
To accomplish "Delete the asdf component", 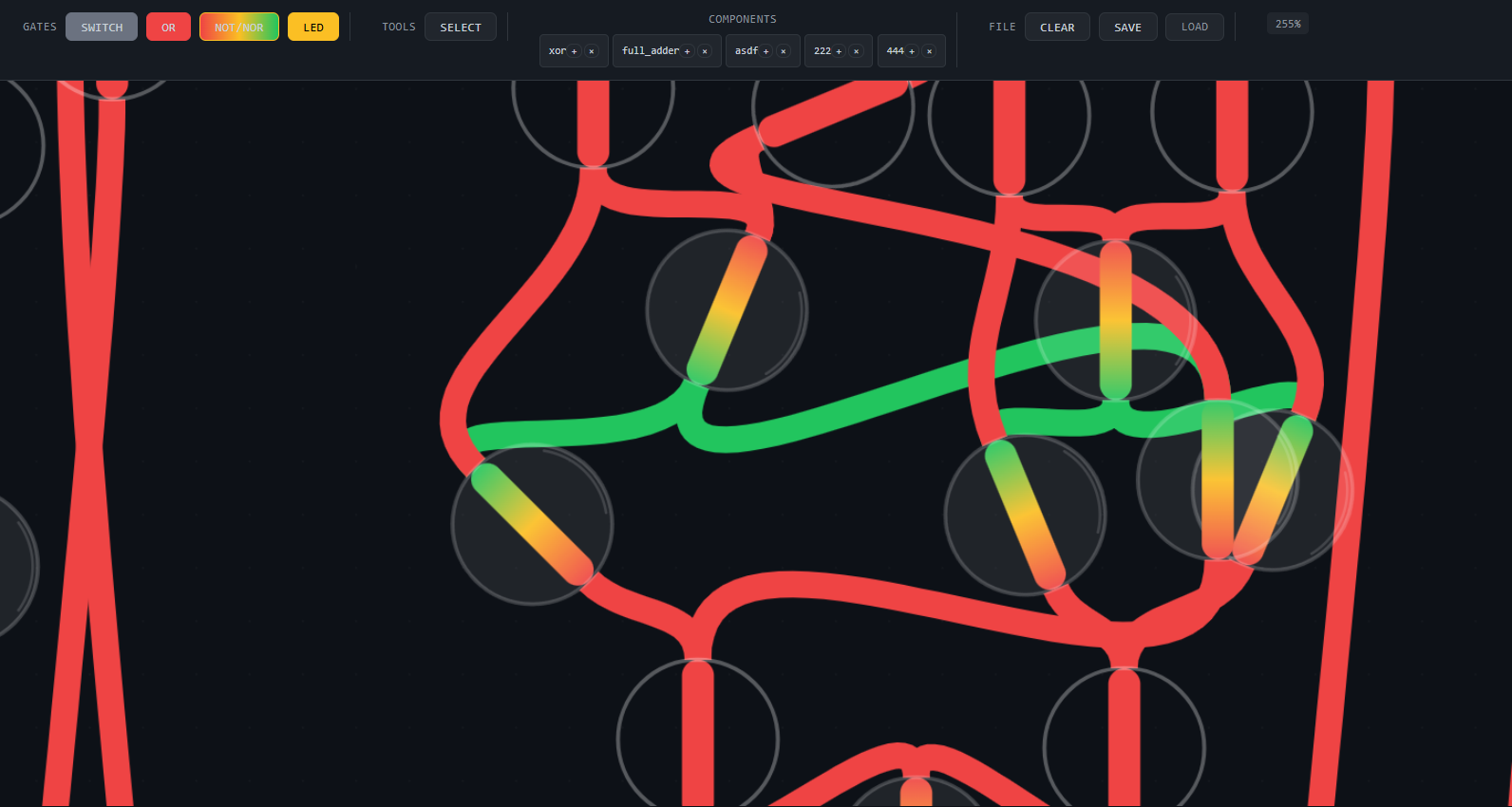I will coord(784,51).
